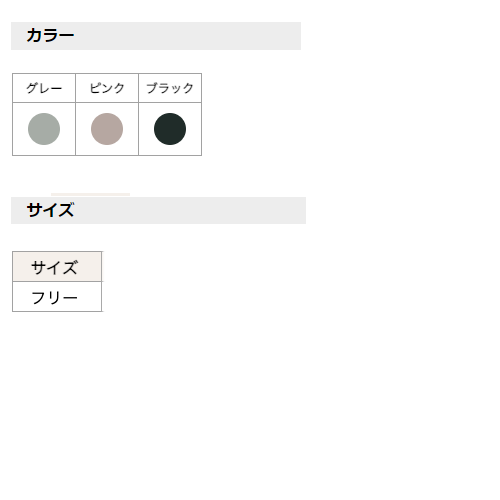Click the ブラック color label
This screenshot has width=500, height=500.
pos(170,88)
